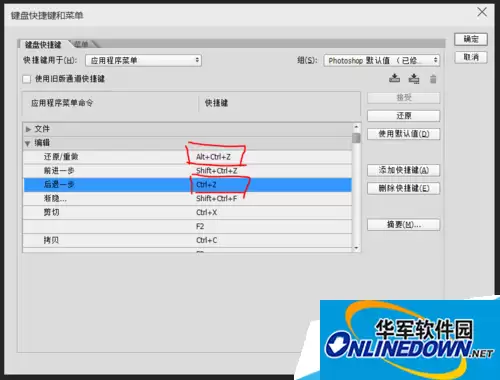Click the 快捷键 column header
The width and height of the screenshot is (500, 380).
point(216,103)
